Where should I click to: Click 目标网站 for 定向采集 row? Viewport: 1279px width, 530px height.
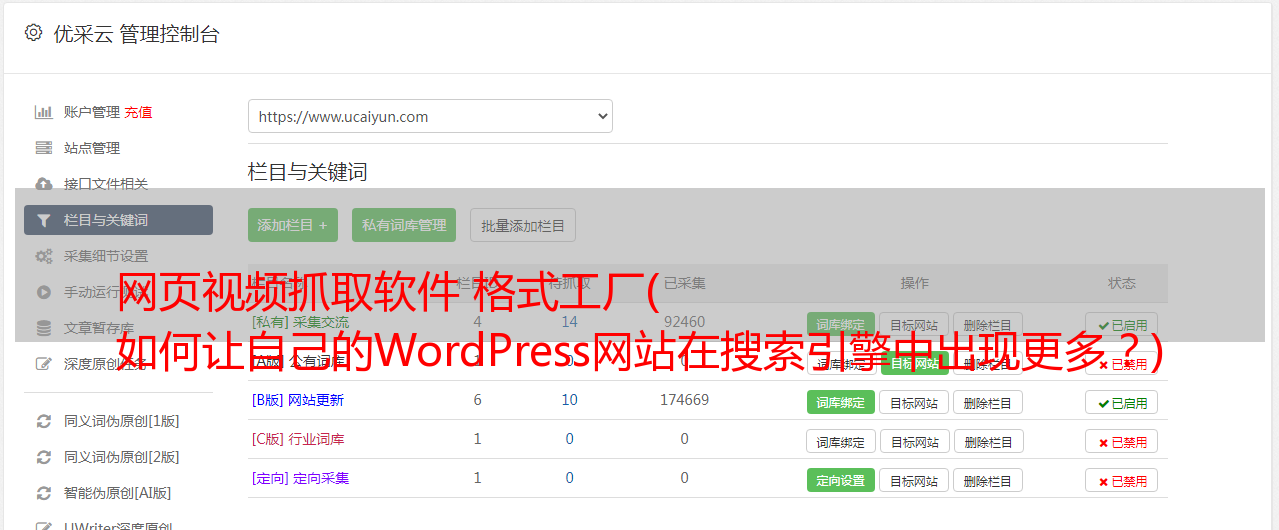914,480
